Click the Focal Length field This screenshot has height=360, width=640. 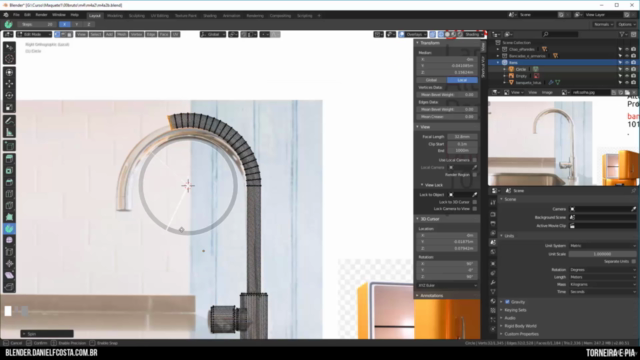(462, 137)
